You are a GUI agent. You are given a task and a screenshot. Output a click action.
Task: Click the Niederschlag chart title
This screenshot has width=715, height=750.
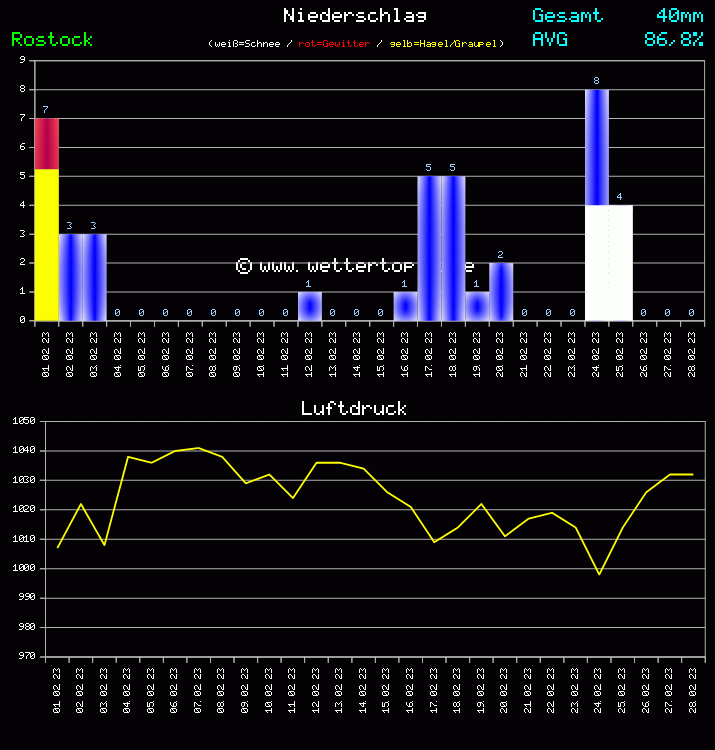355,15
